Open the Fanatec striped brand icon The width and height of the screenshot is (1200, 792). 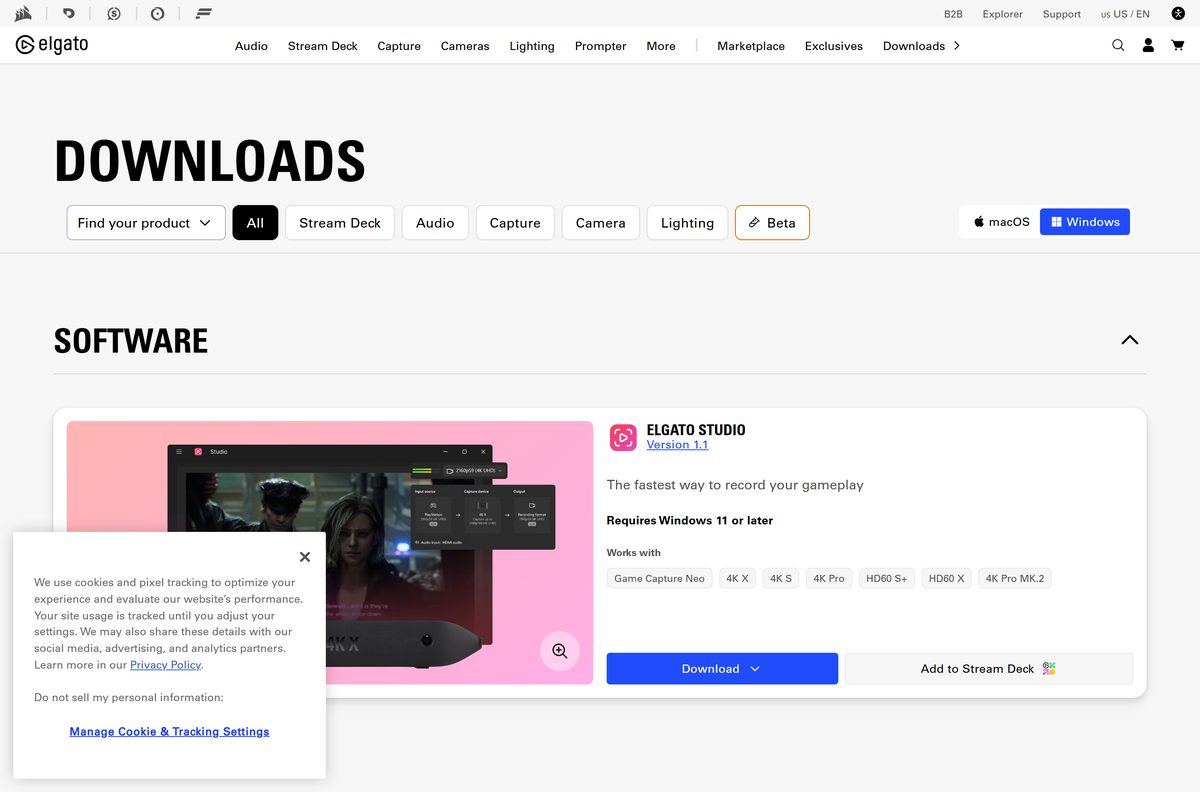[203, 14]
